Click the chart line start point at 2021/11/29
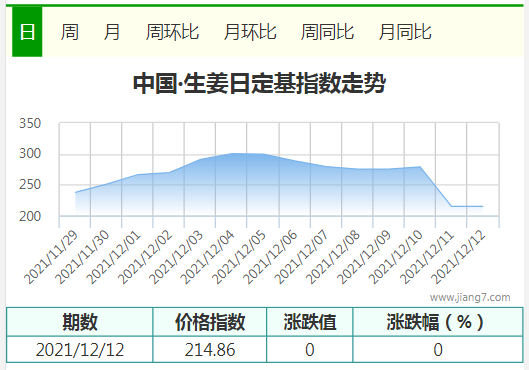The width and height of the screenshot is (529, 370). point(75,193)
